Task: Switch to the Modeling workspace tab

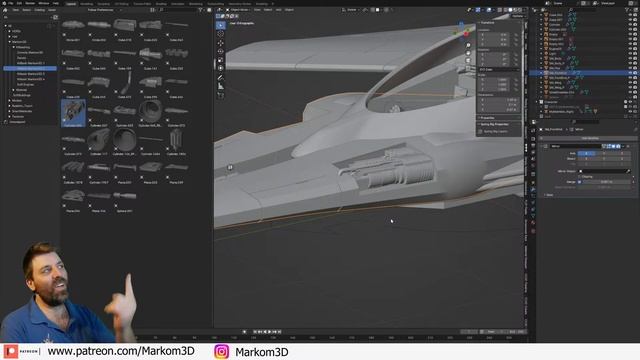Action: coord(87,4)
